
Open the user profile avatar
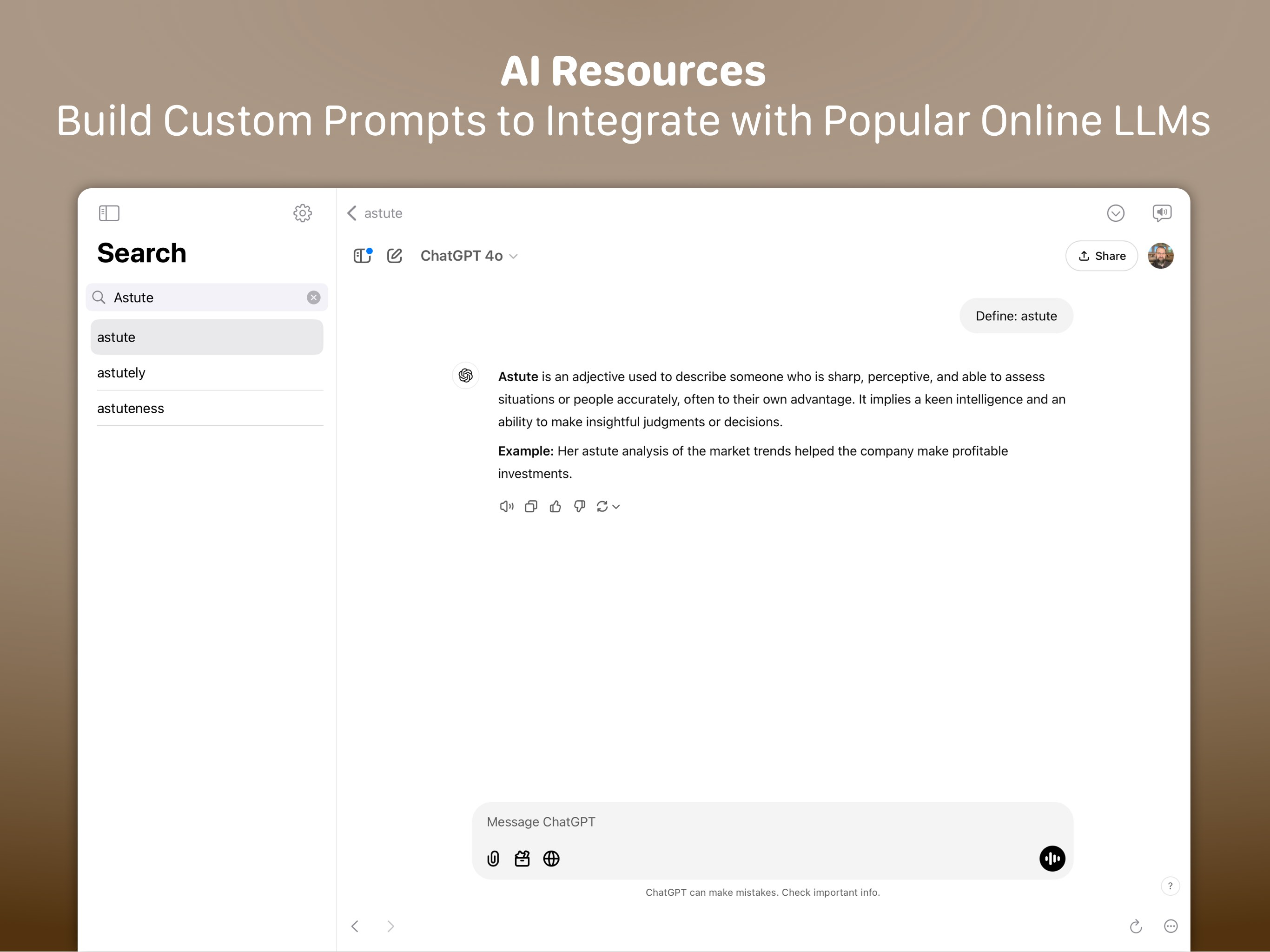(1160, 256)
